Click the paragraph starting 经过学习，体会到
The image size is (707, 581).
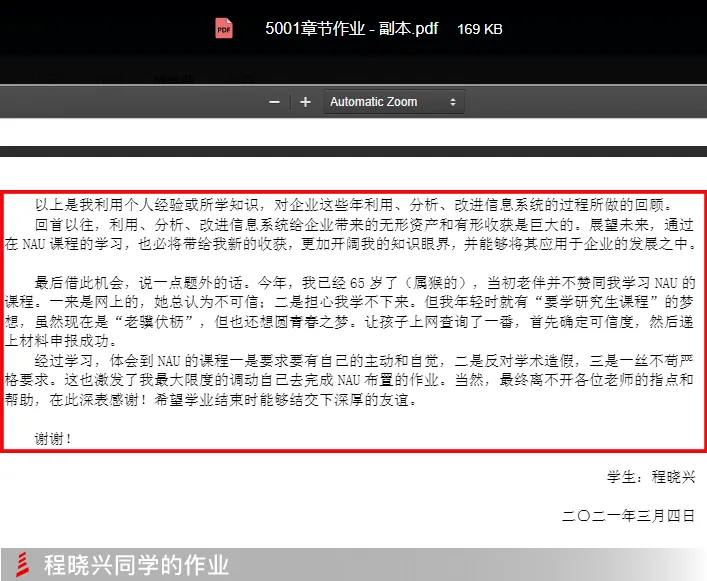point(350,380)
